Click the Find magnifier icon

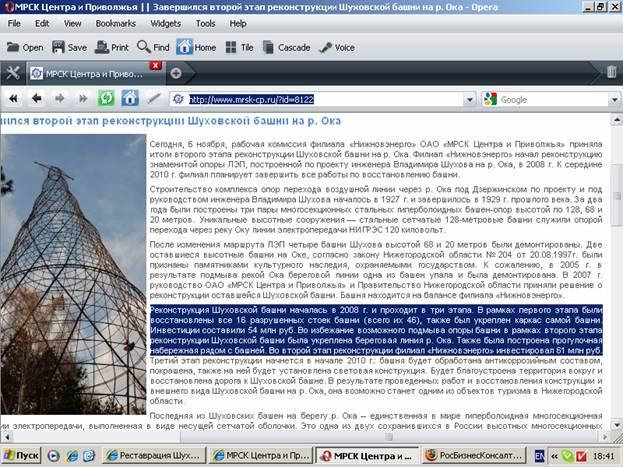pos(144,47)
